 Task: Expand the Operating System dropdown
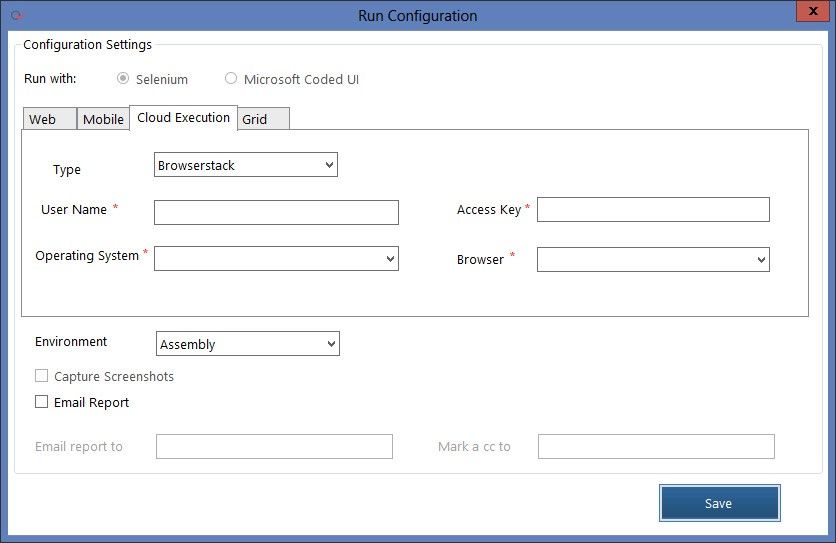tap(276, 259)
